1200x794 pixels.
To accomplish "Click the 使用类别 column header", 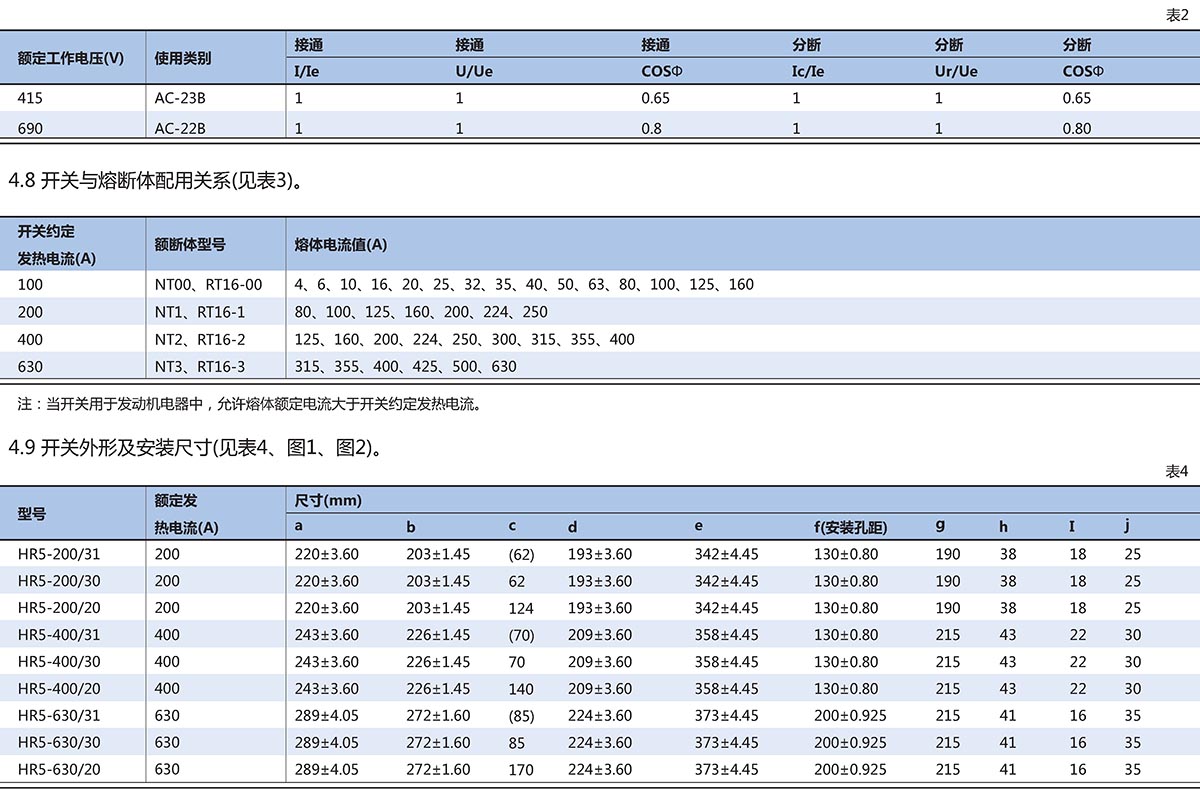I will tap(183, 58).
